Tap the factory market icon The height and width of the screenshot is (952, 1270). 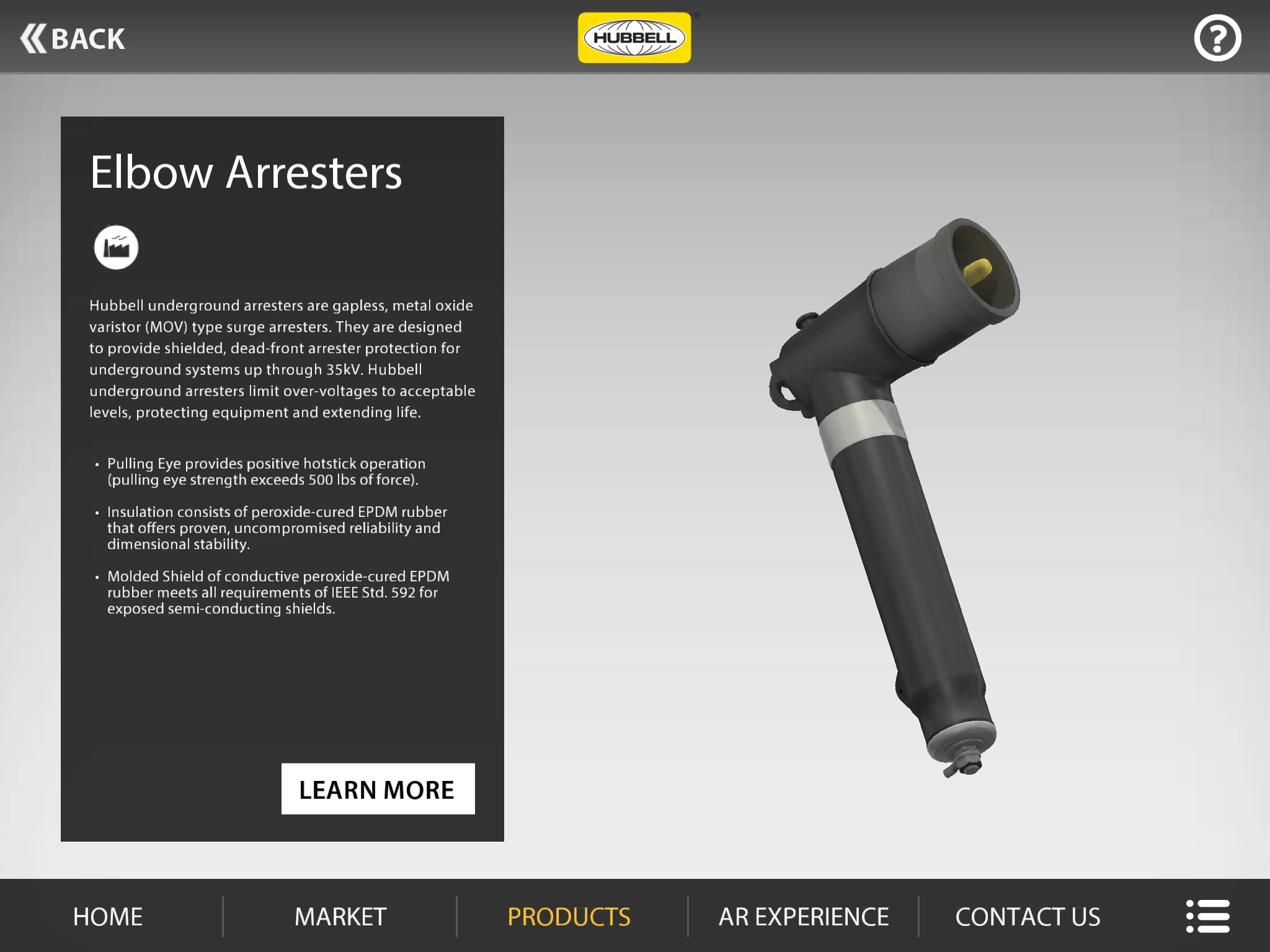coord(116,247)
